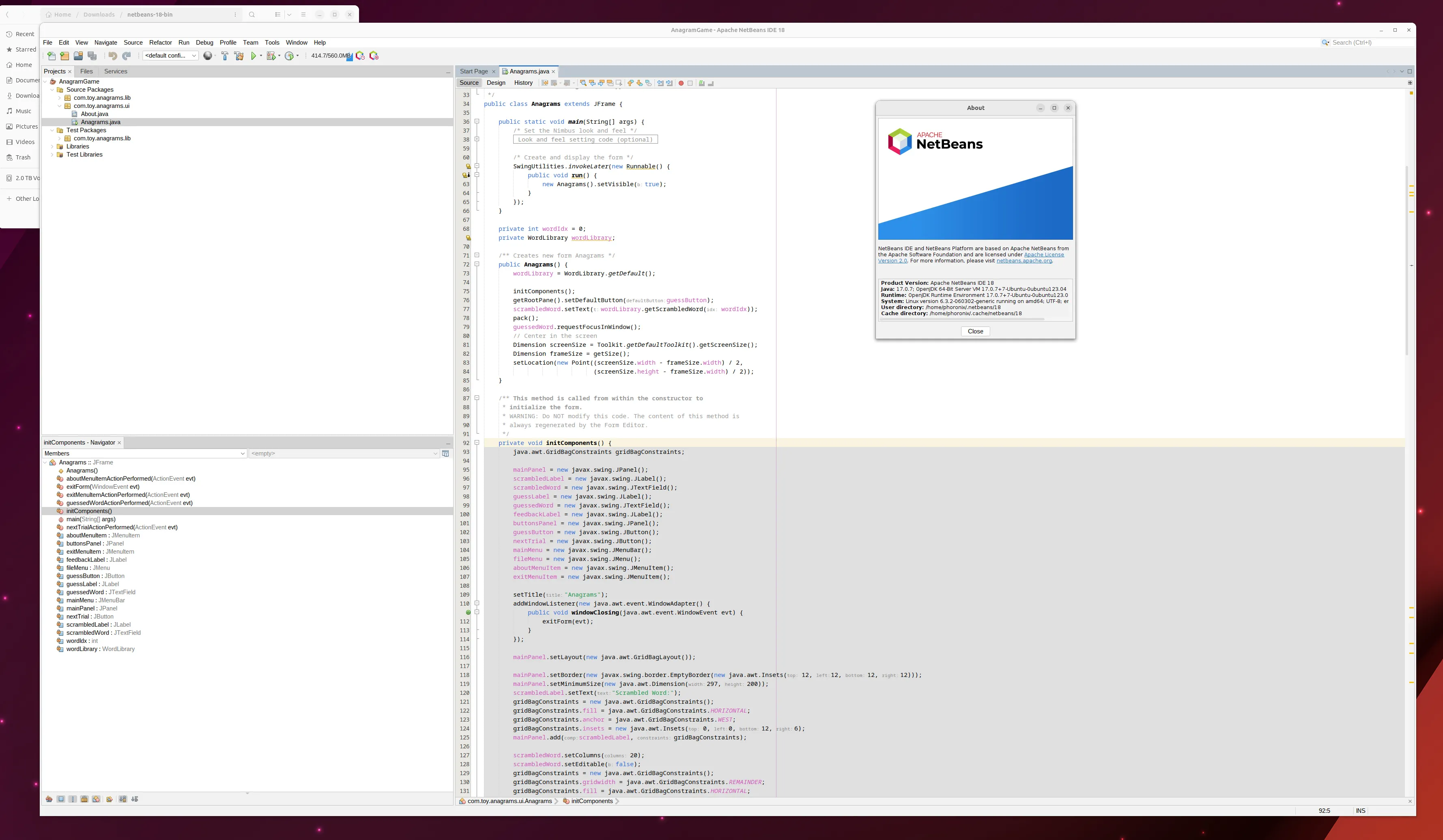Switch to the Design view tab
Image resolution: width=1443 pixels, height=840 pixels.
[x=496, y=82]
